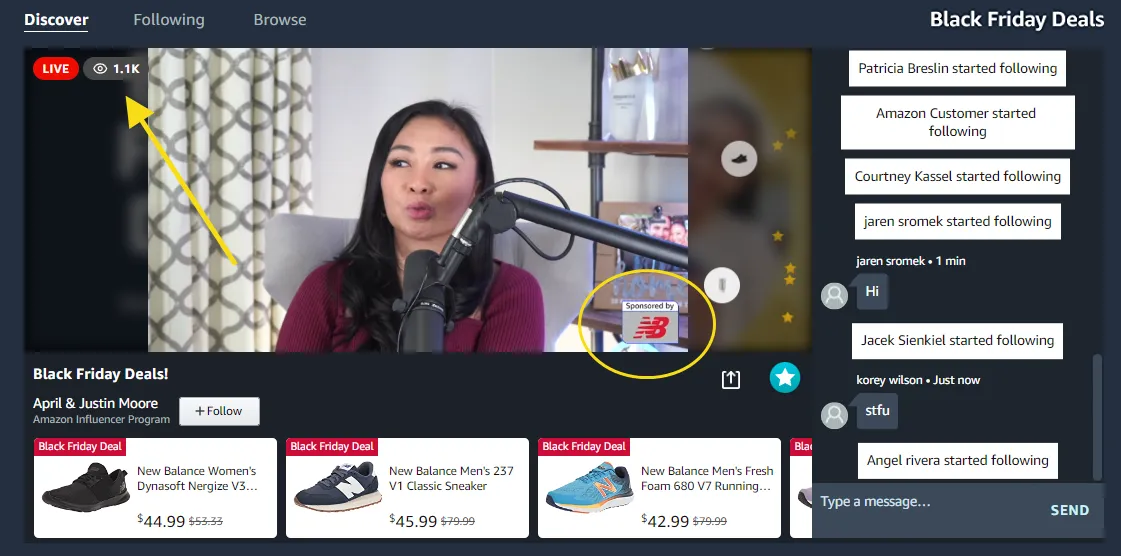The width and height of the screenshot is (1121, 556).
Task: Click the teal star icon
Action: click(784, 377)
